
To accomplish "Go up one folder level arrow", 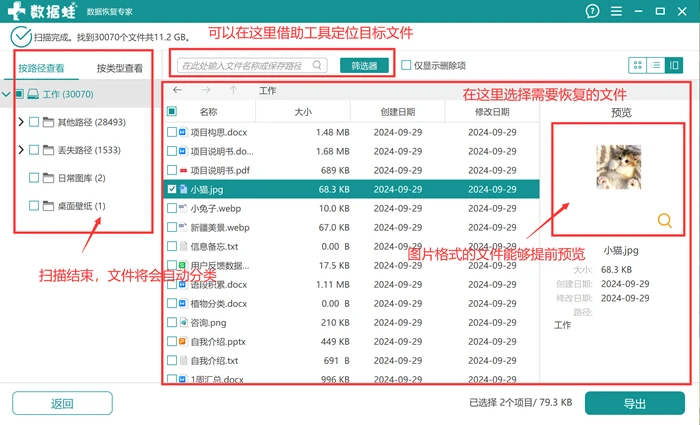I will [233, 90].
